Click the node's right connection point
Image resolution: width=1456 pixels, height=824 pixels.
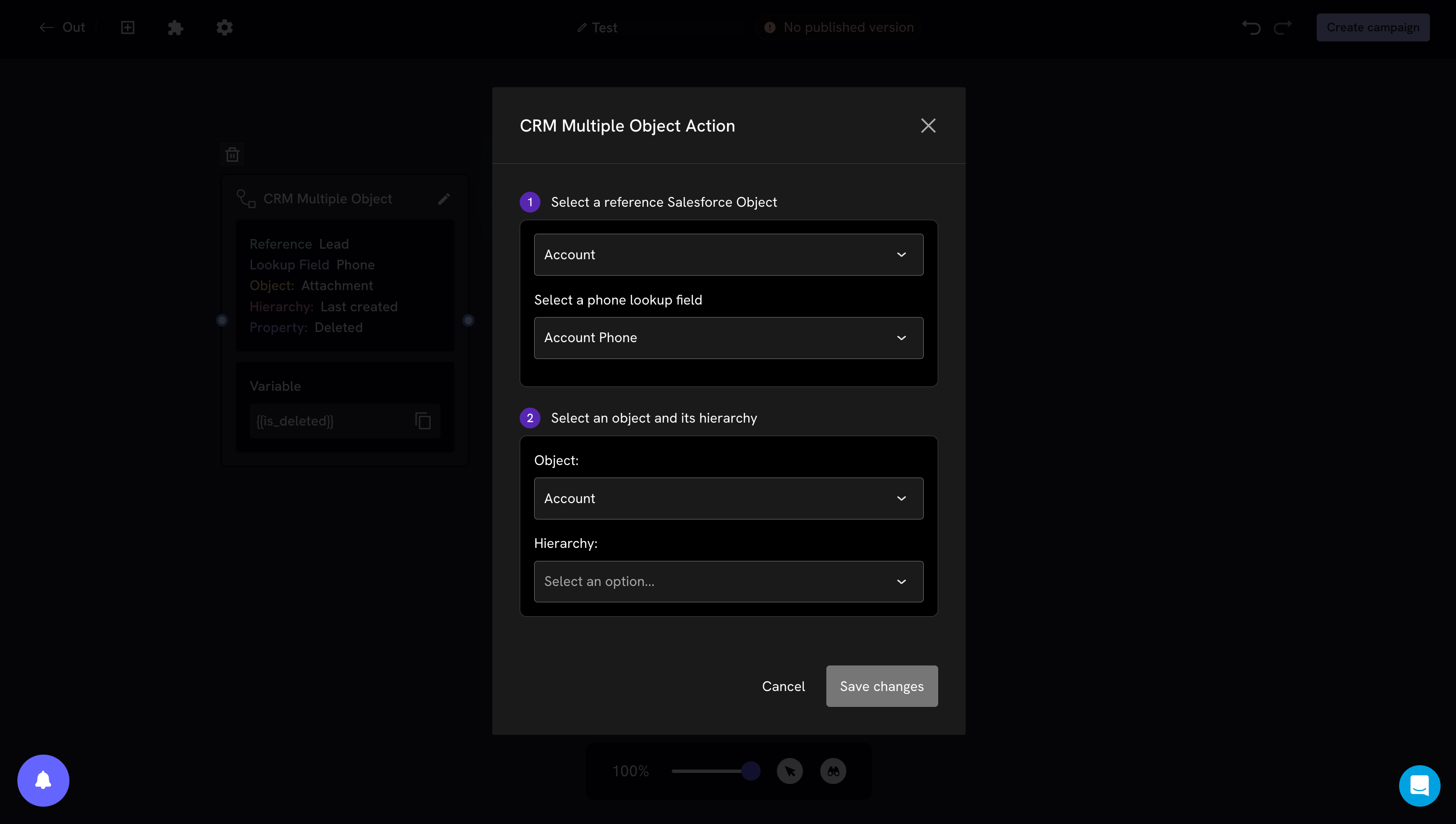(468, 320)
